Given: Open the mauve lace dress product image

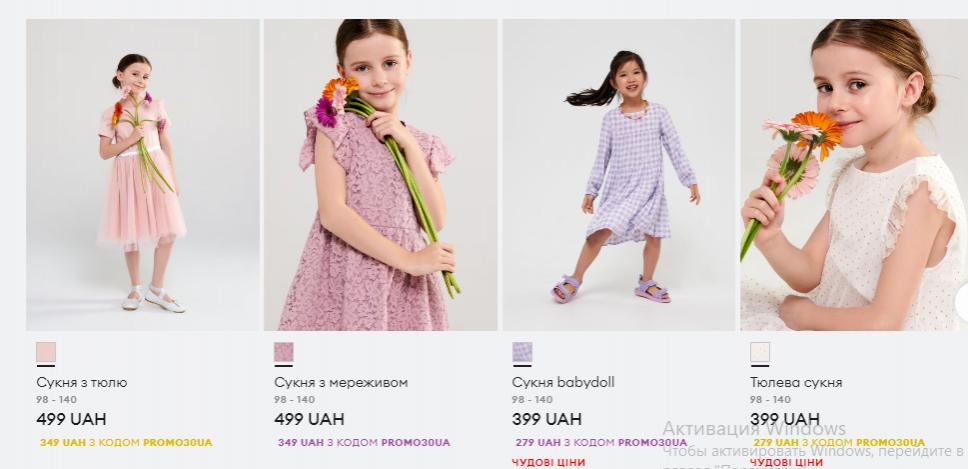Looking at the screenshot, I should [x=380, y=175].
